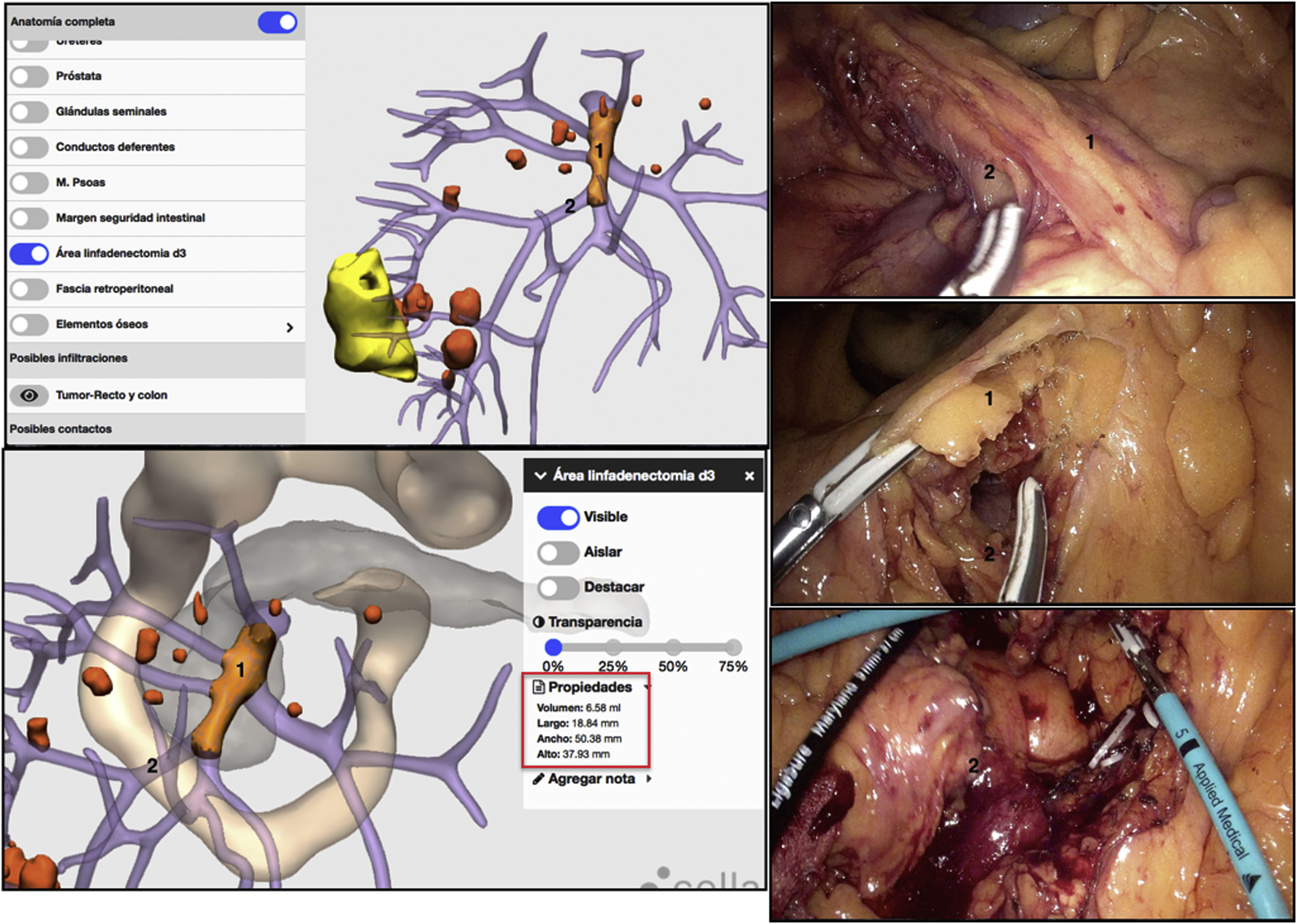The width and height of the screenshot is (1297, 924).
Task: Turn on the Destacar switch
Action: click(x=557, y=587)
